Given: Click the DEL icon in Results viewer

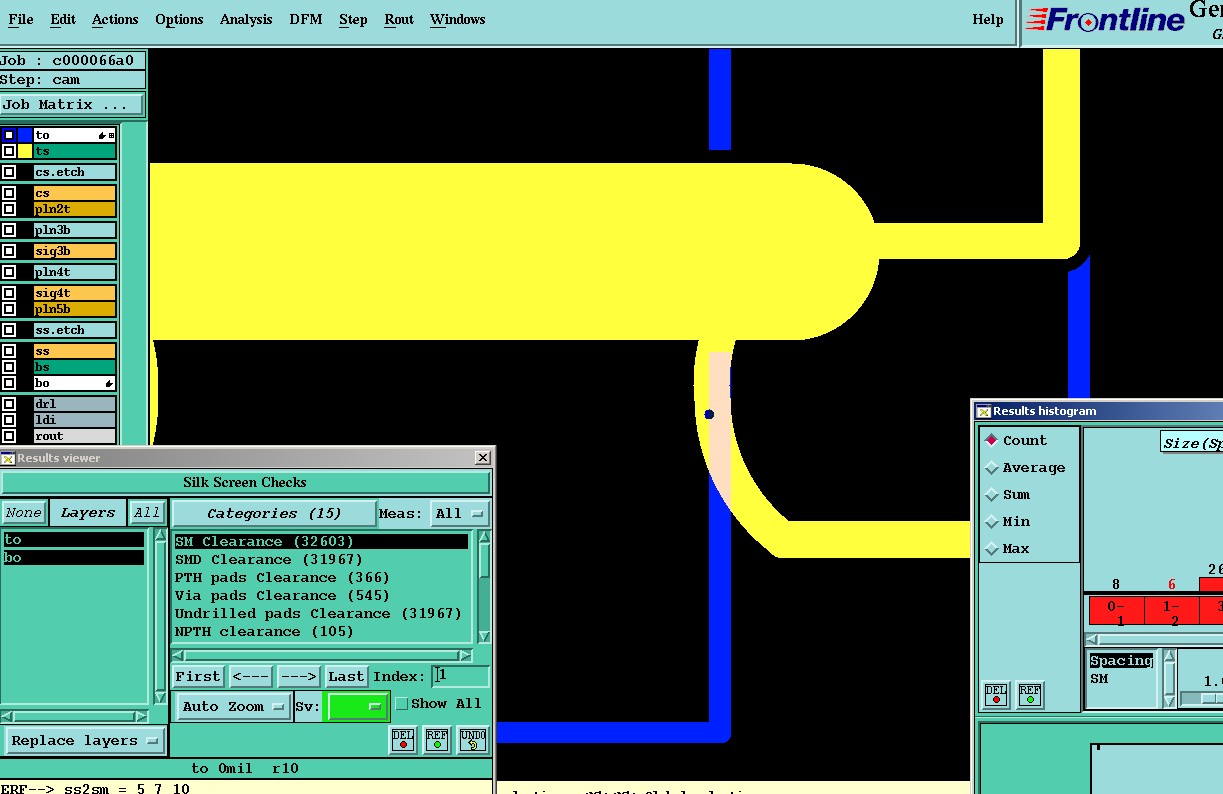Looking at the screenshot, I should pyautogui.click(x=403, y=740).
